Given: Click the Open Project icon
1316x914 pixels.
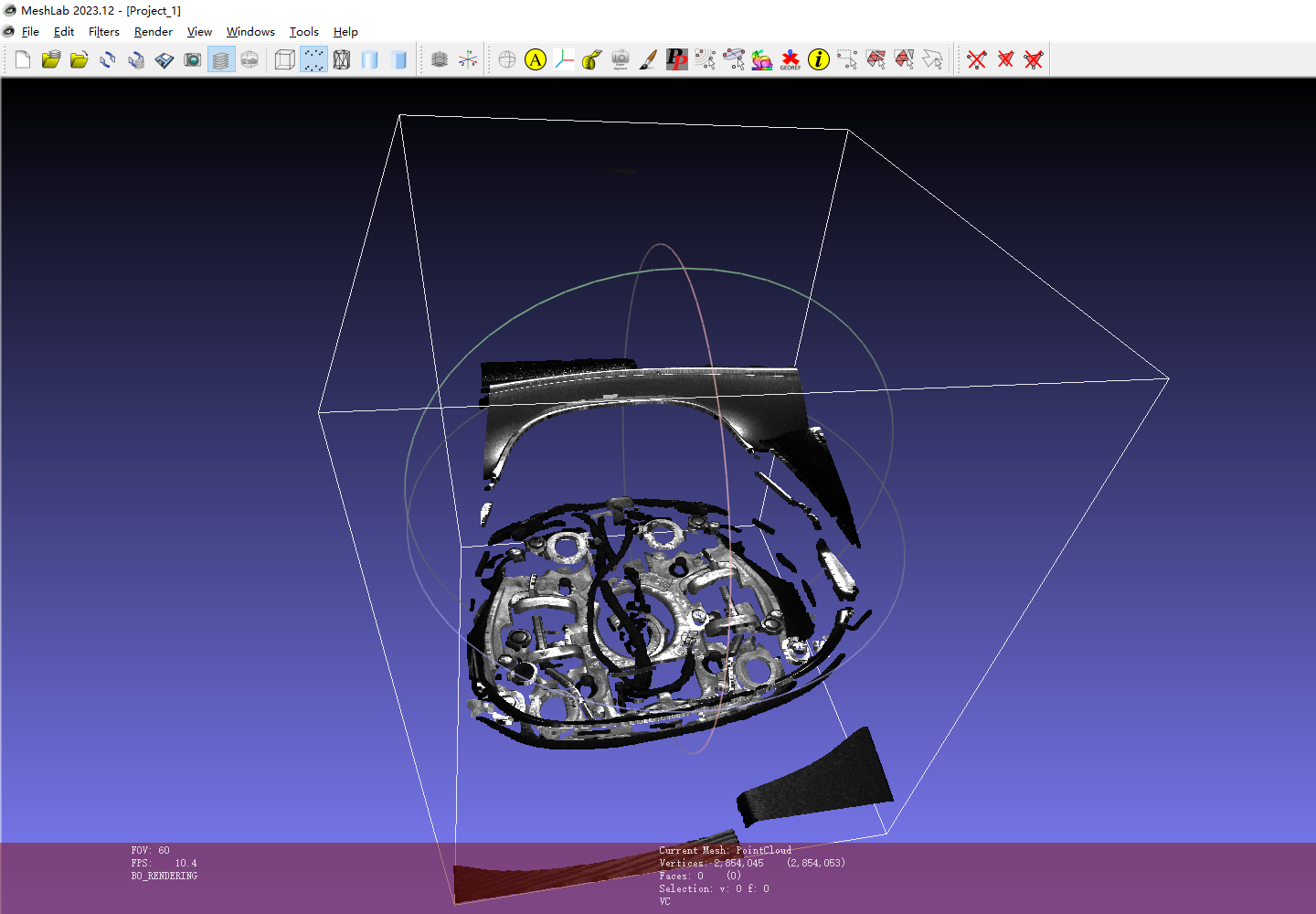Looking at the screenshot, I should tap(51, 59).
